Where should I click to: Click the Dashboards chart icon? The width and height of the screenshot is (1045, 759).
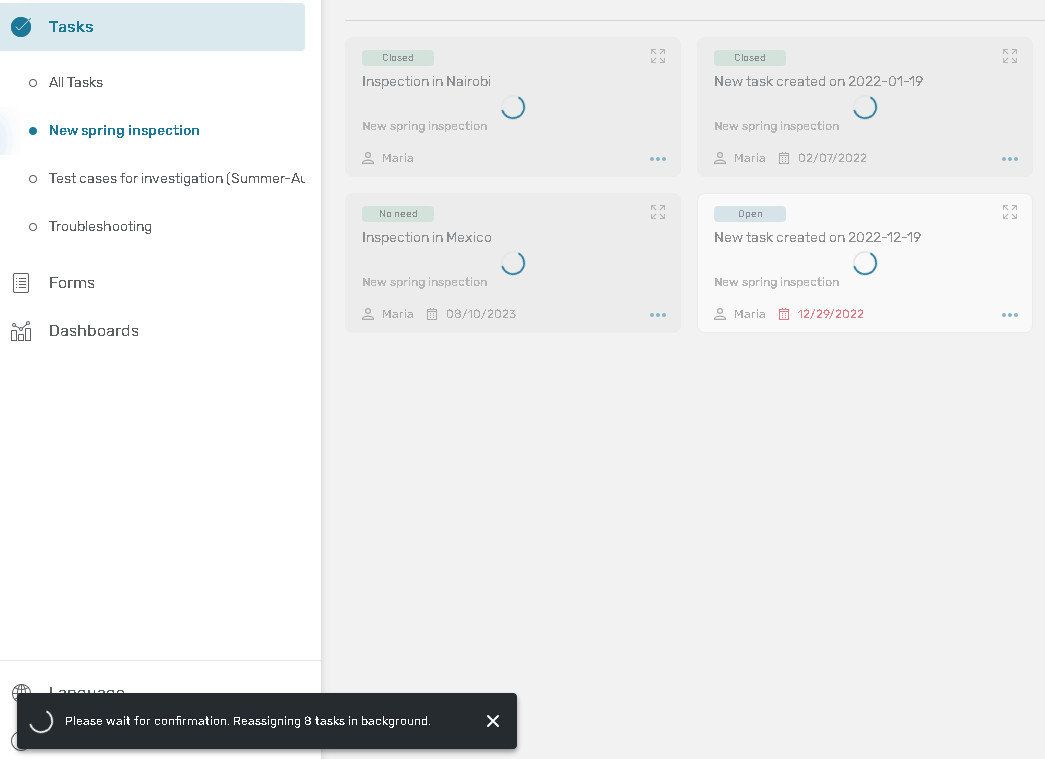click(21, 331)
